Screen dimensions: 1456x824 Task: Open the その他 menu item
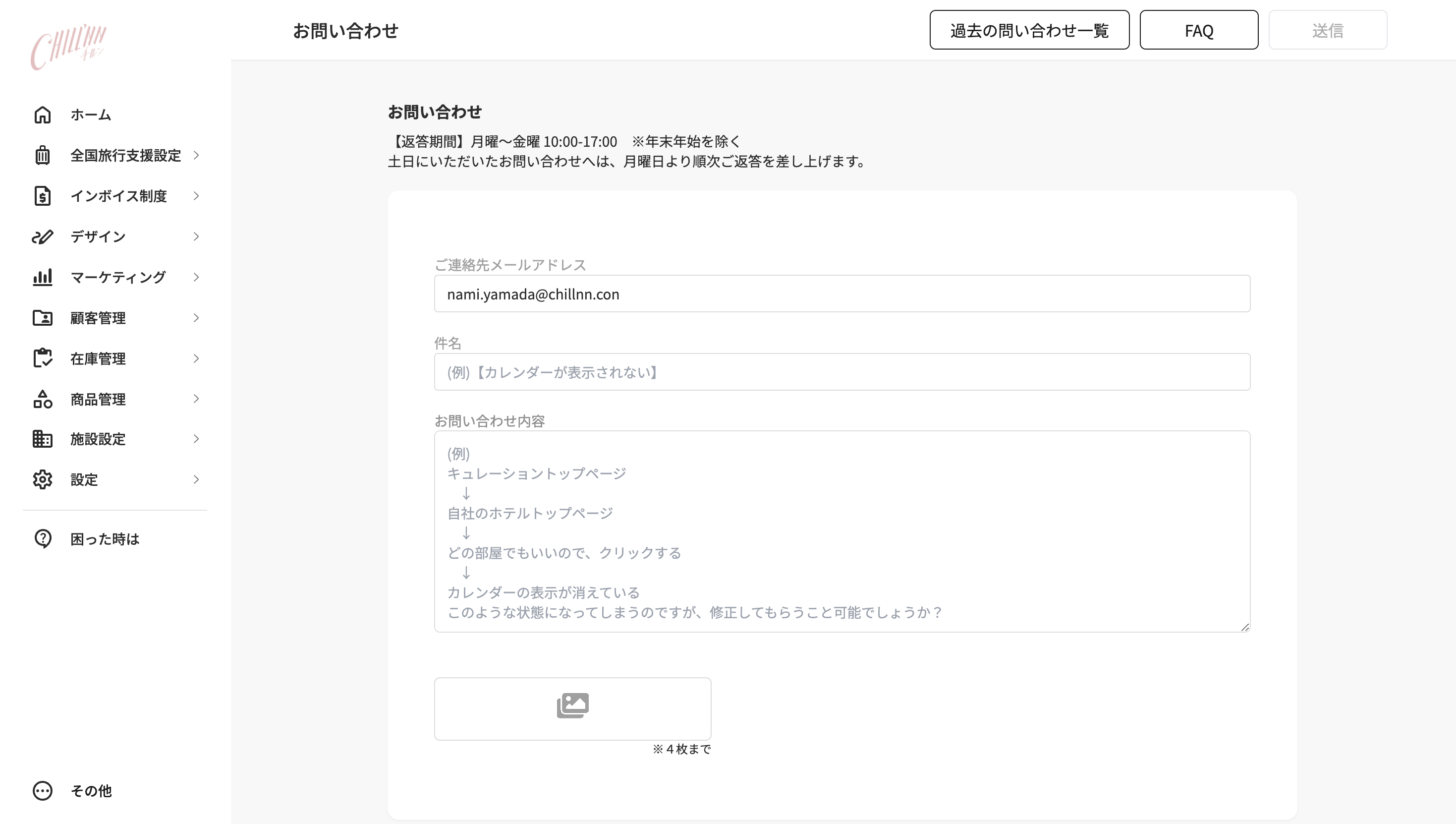coord(92,792)
